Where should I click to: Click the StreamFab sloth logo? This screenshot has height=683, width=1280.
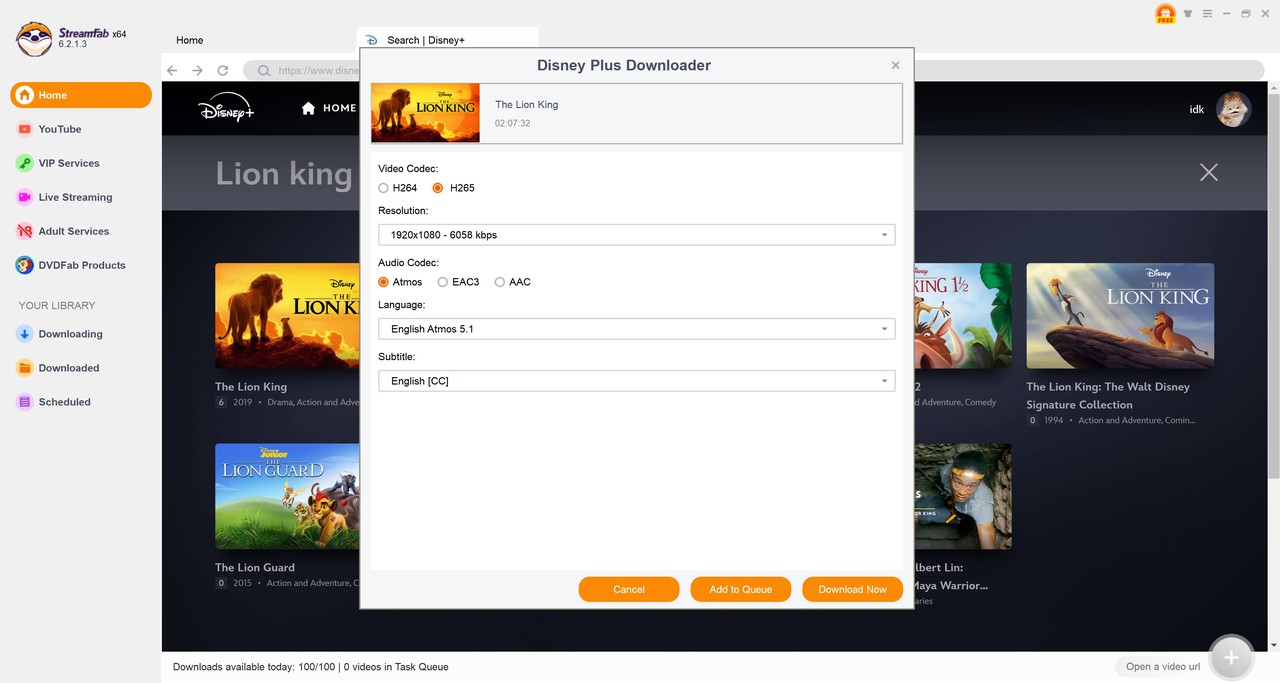pos(34,39)
